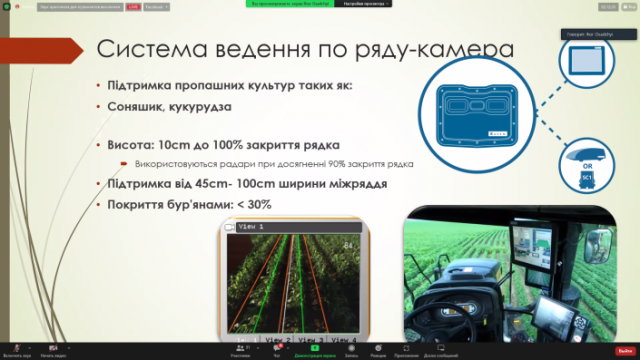Image resolution: width=640 pixels, height=360 pixels.
Task: Click the tractor cab photo
Action: pos(510,273)
